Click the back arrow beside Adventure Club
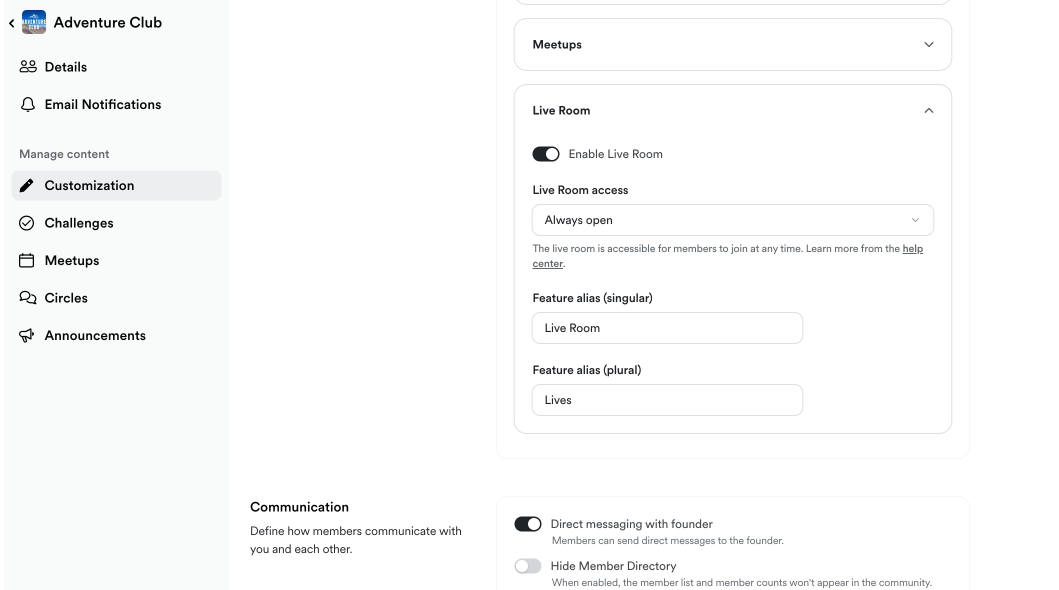1059x590 pixels. tap(11, 23)
